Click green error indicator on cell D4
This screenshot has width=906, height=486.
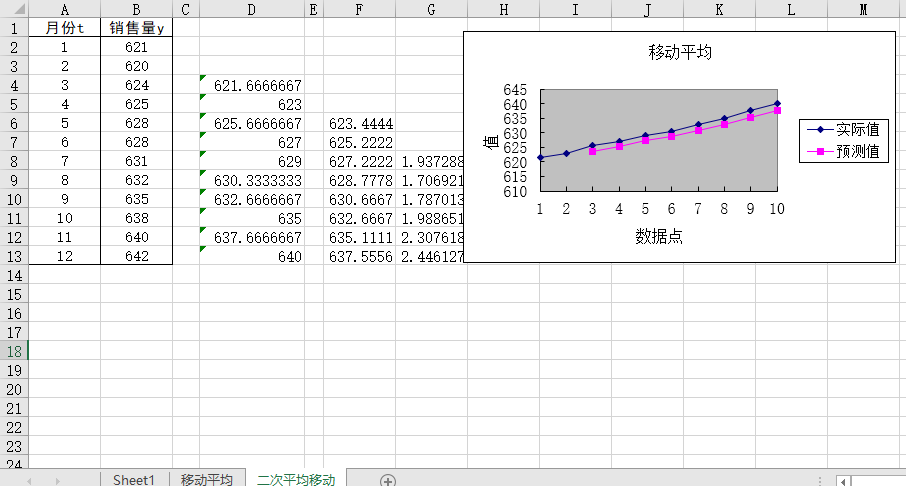click(x=203, y=78)
